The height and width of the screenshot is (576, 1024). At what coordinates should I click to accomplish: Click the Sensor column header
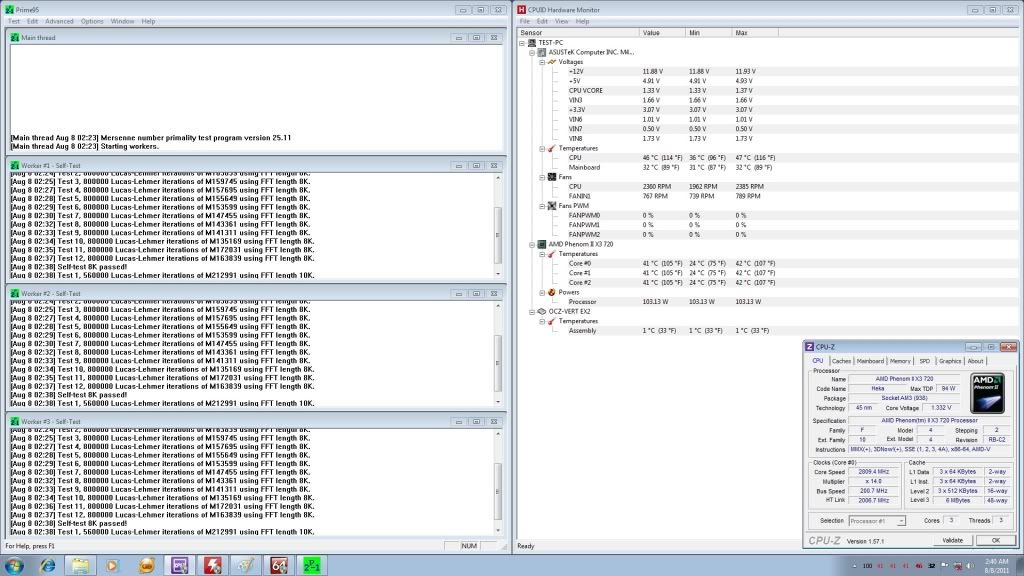577,33
